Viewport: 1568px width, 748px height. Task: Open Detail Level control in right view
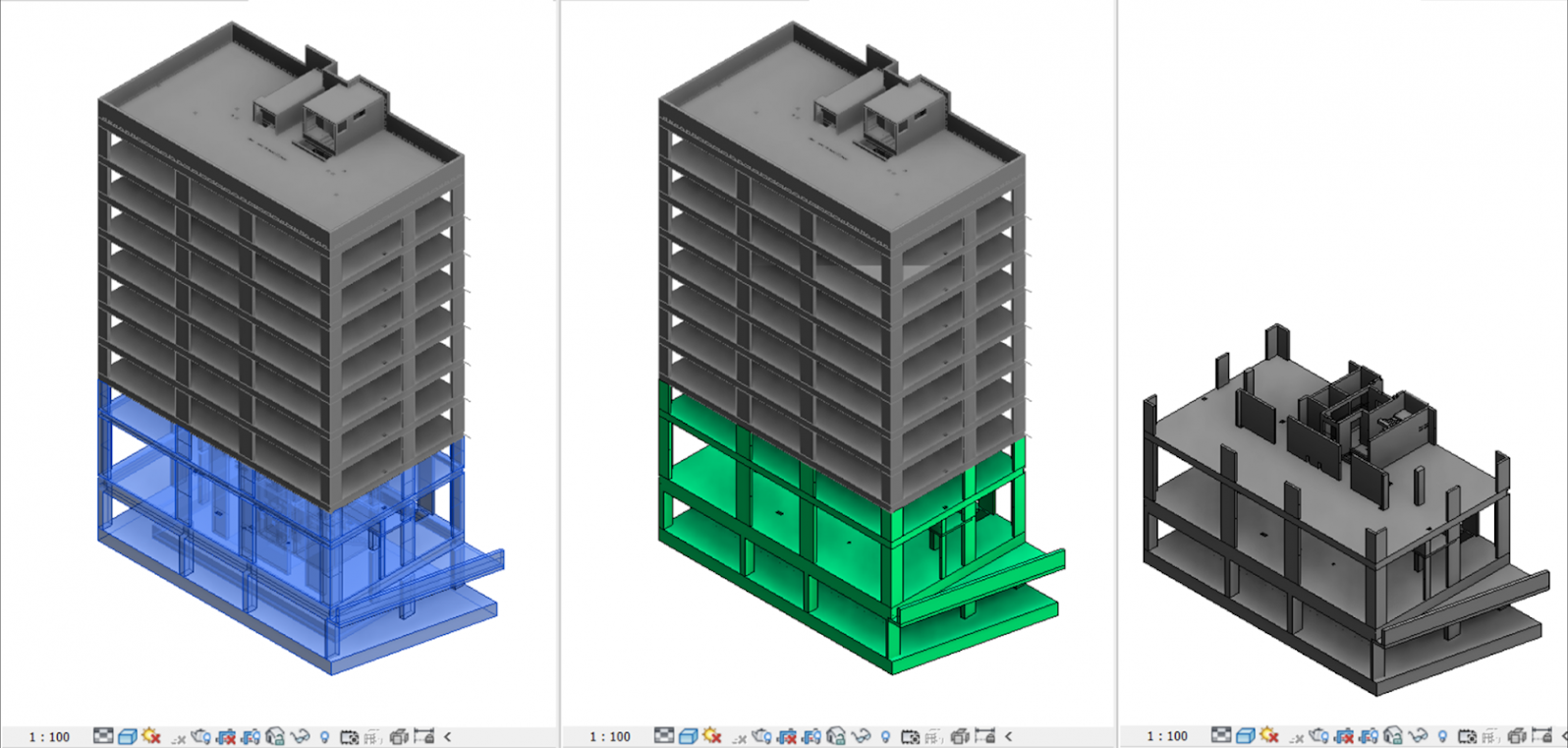tap(1221, 736)
